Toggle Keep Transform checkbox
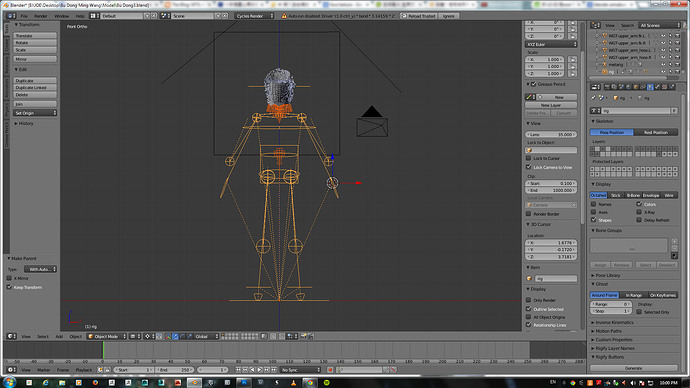Image resolution: width=690 pixels, height=388 pixels. [9, 287]
